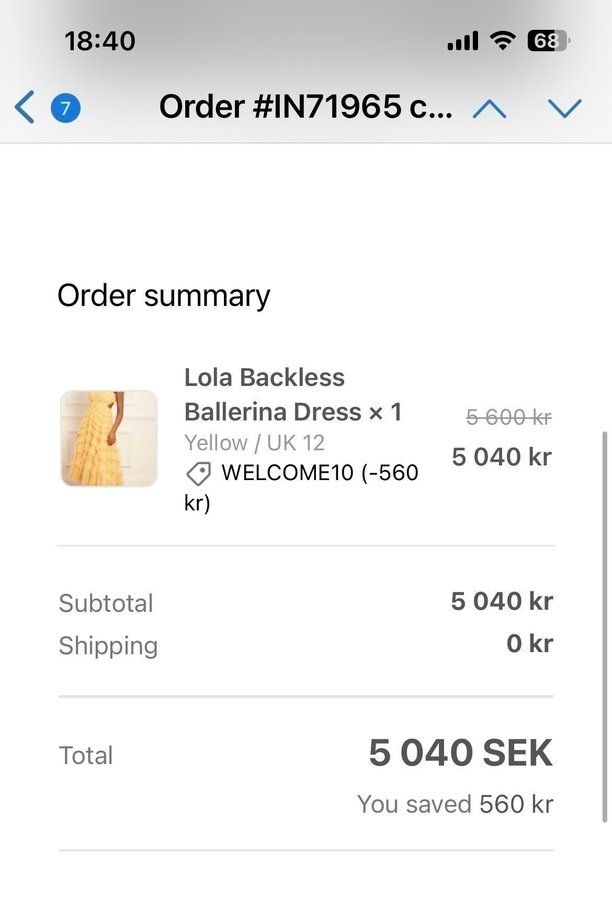Go to next message with down chevron

565,108
